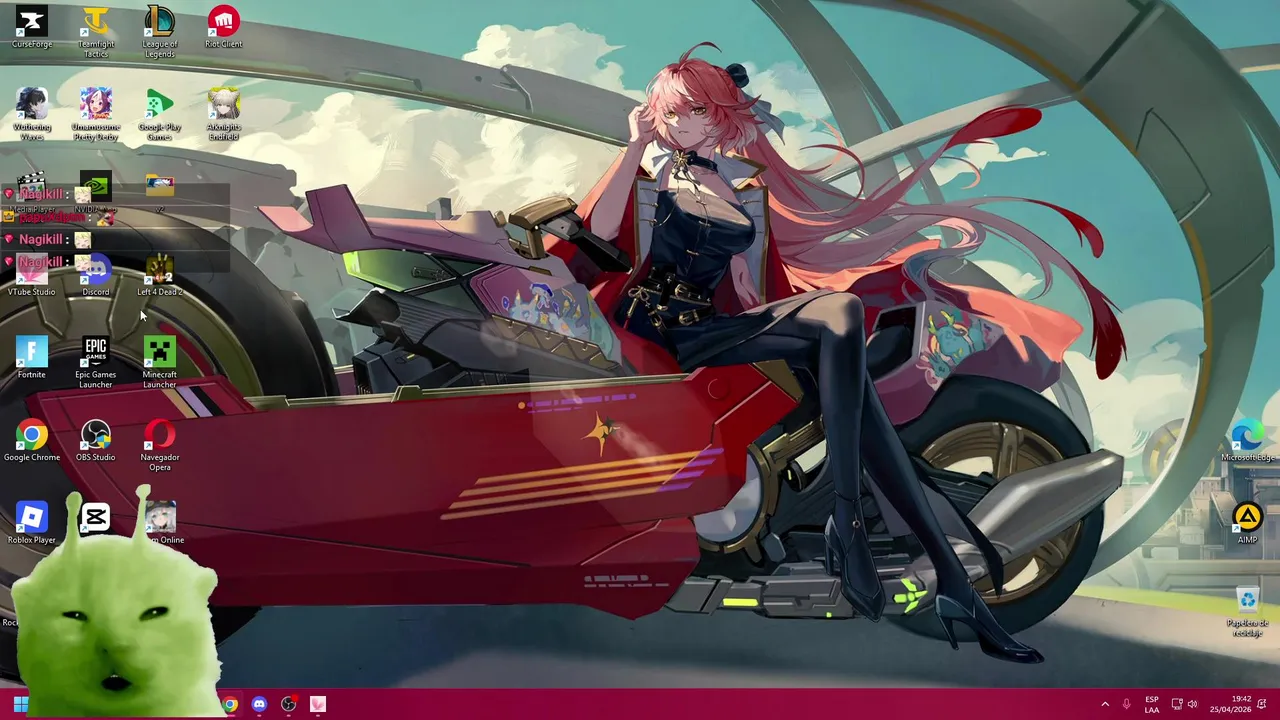
Task: Change the ESP LAA input language
Action: (1152, 704)
